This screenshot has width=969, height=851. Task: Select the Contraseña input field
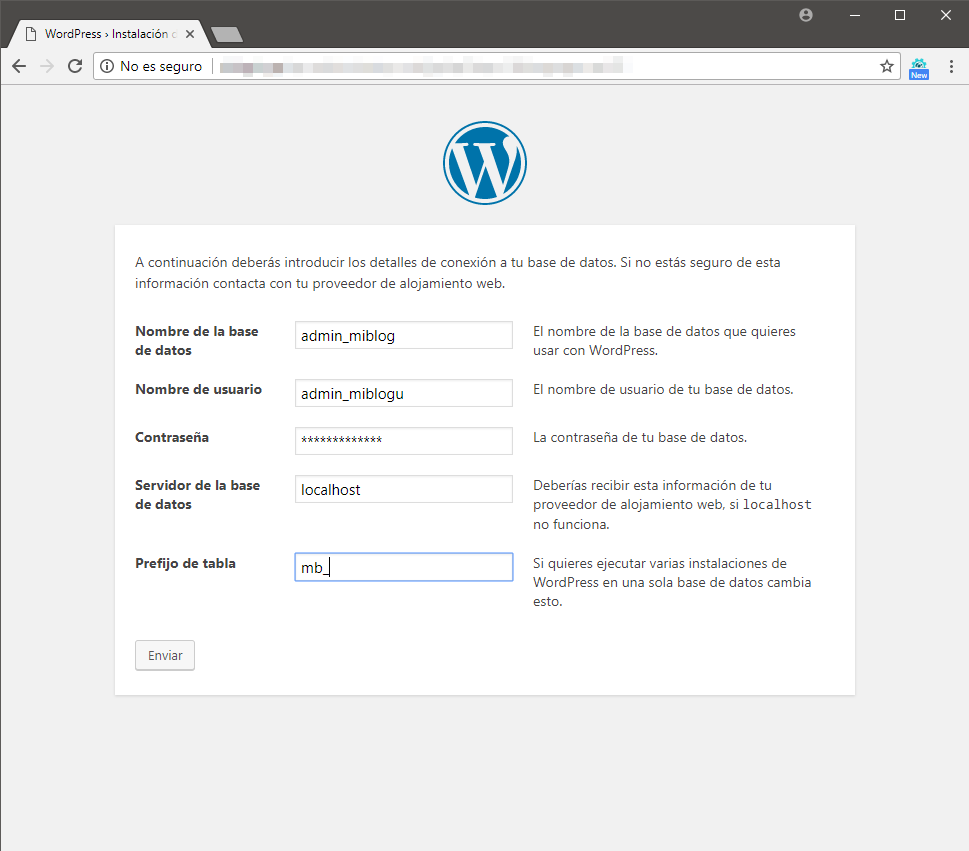point(404,441)
